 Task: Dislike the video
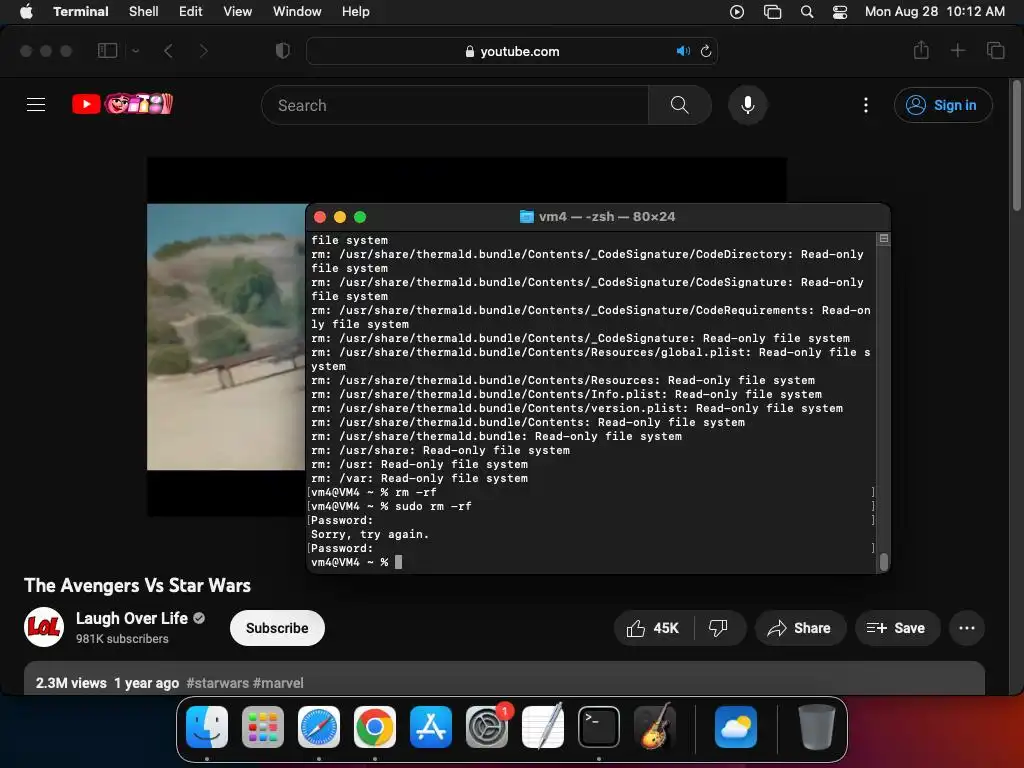click(718, 628)
